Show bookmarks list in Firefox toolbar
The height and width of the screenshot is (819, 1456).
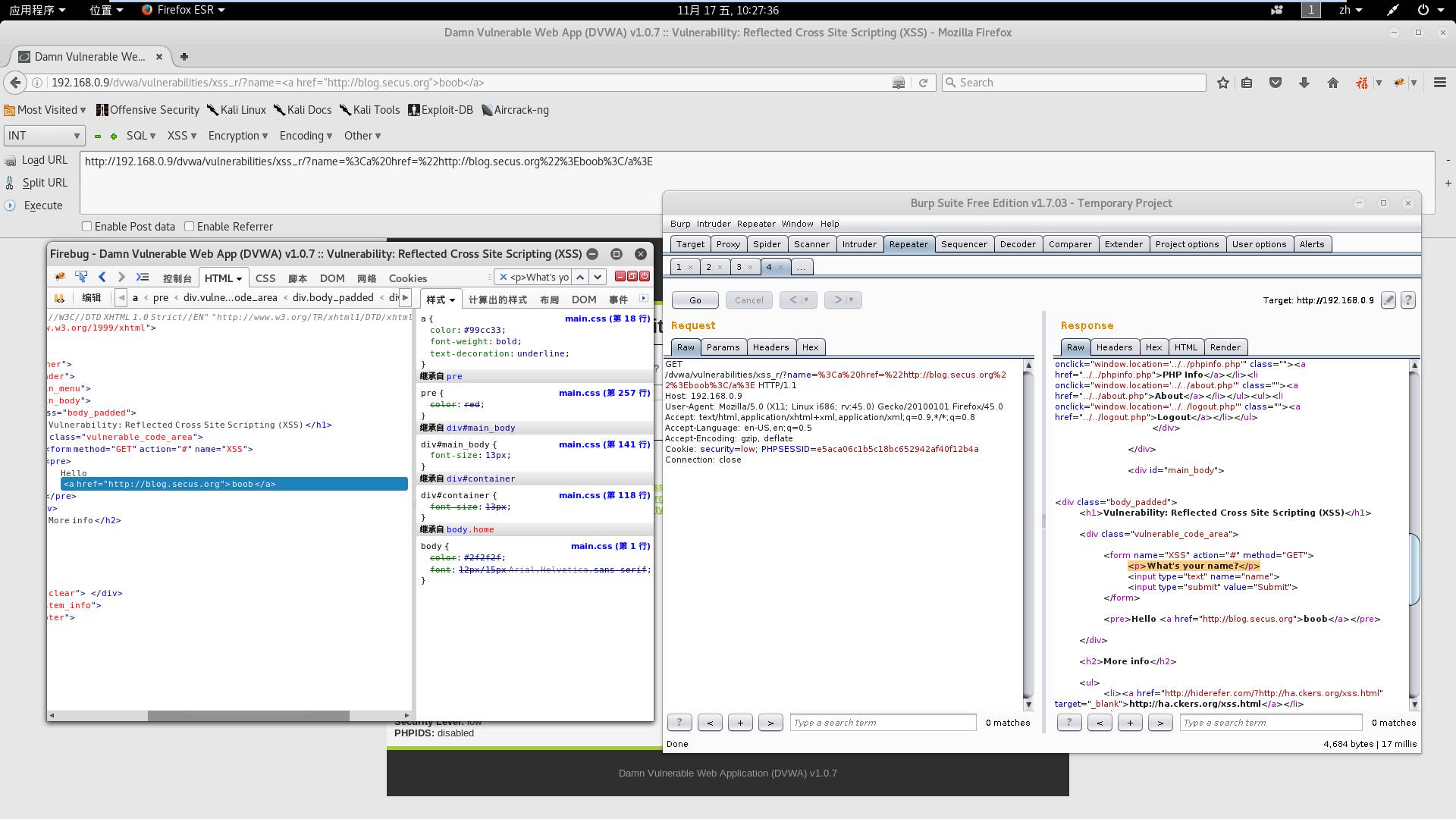pyautogui.click(x=1247, y=83)
